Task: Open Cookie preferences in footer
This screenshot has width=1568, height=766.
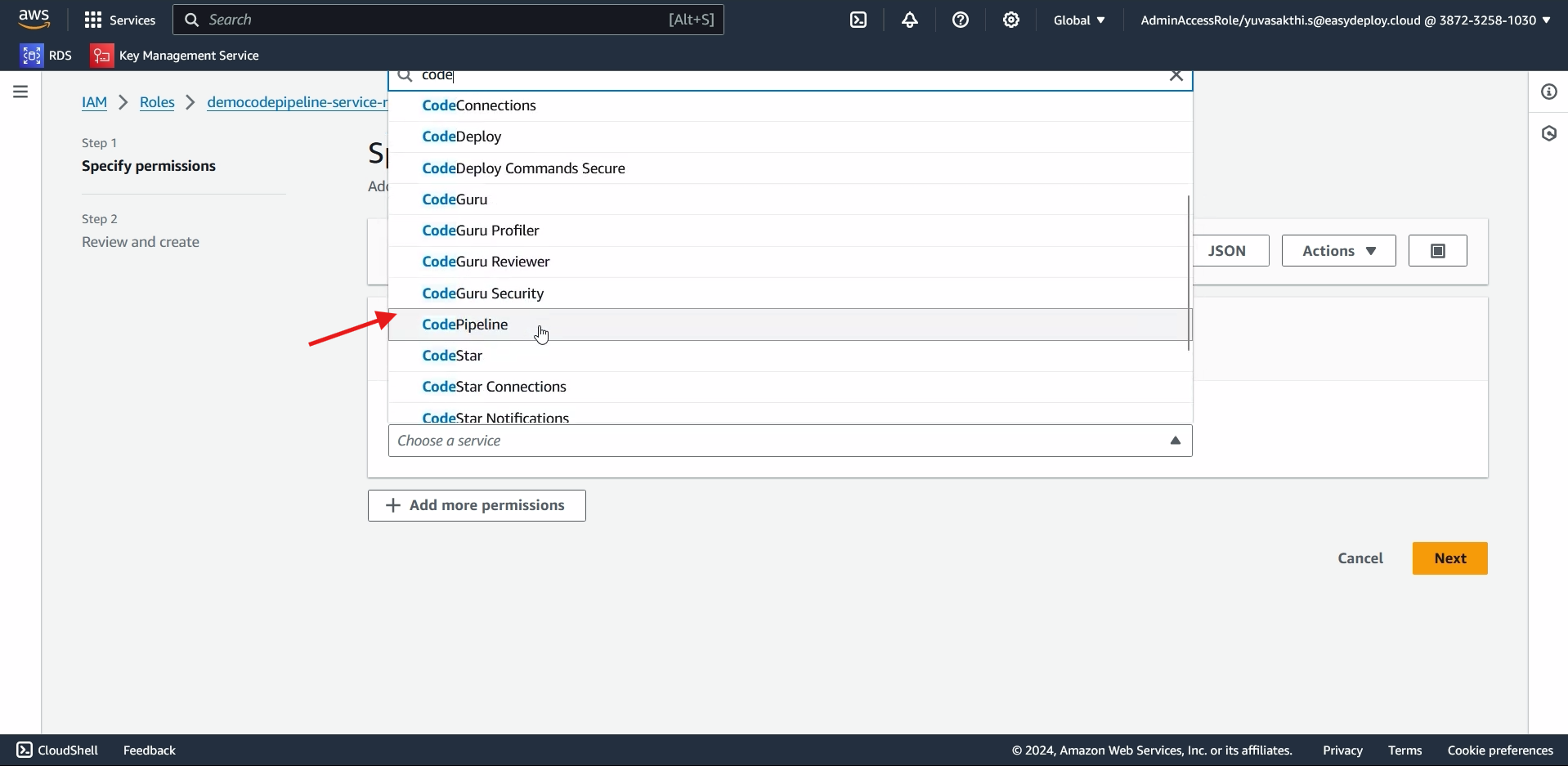Action: pos(1500,750)
